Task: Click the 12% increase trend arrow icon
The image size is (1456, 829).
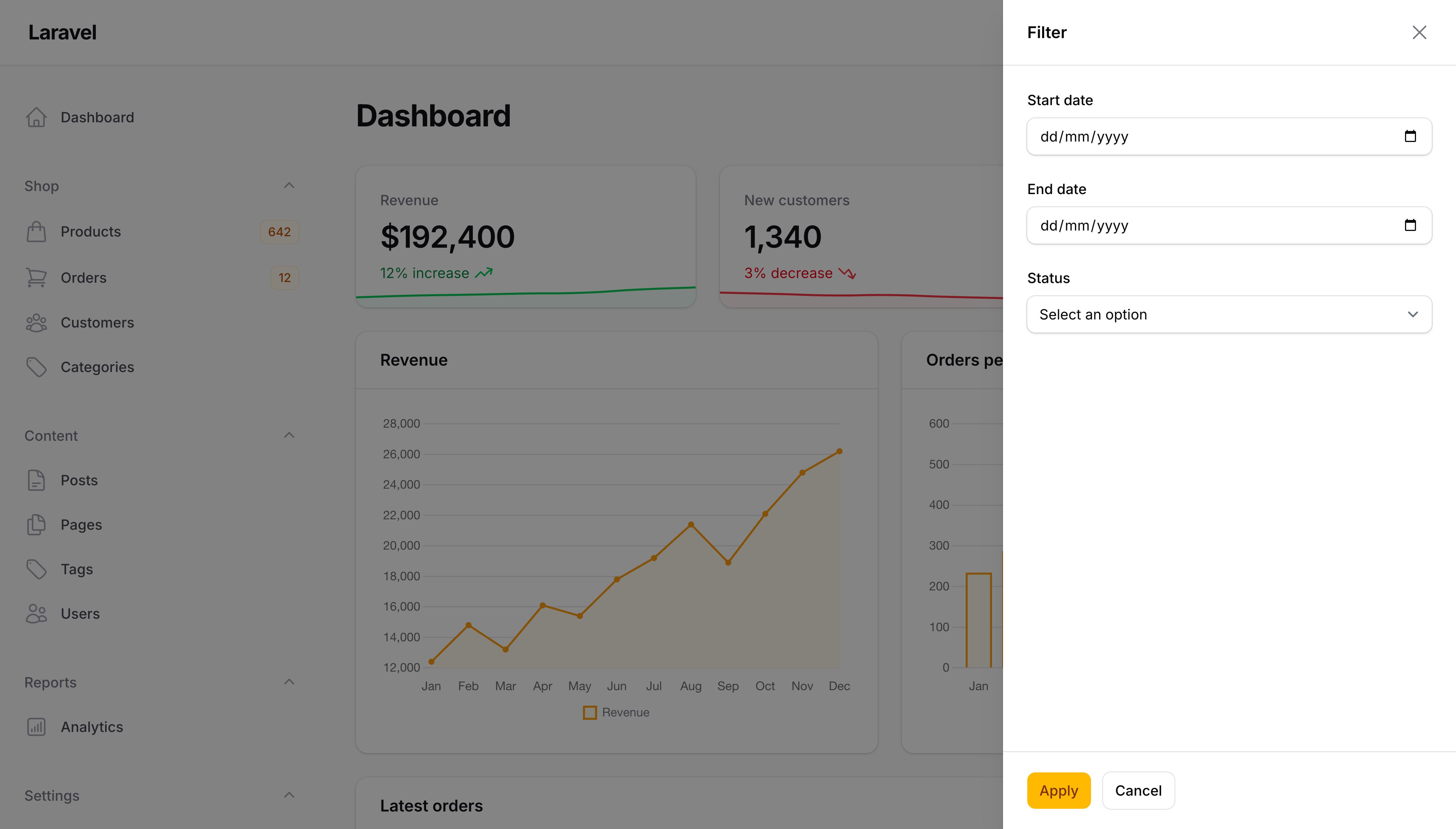Action: coord(483,273)
